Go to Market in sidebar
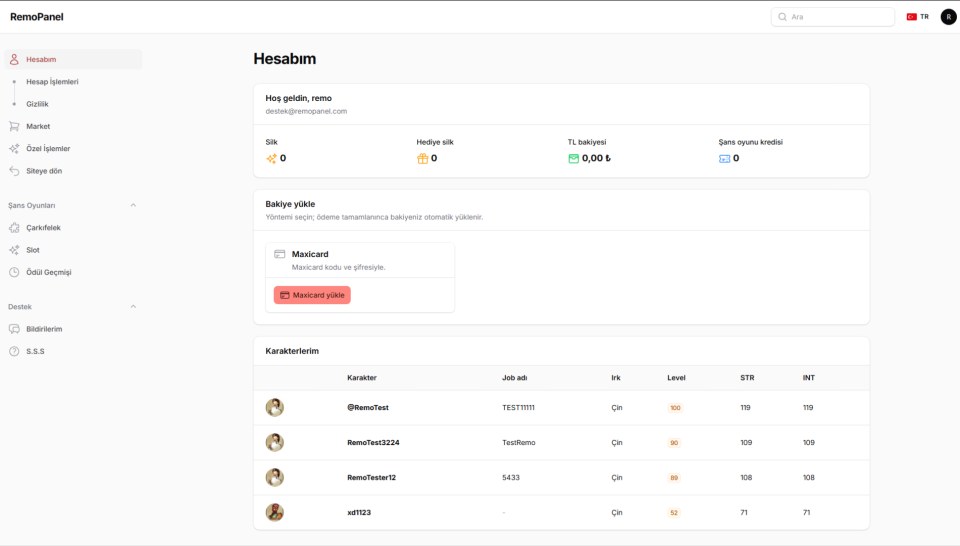This screenshot has width=960, height=546. (x=73, y=126)
